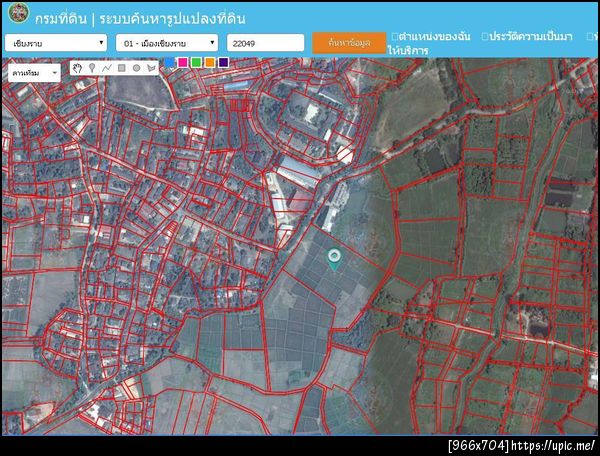Click the teal location marker on map
600x456 pixels.
coord(334,259)
